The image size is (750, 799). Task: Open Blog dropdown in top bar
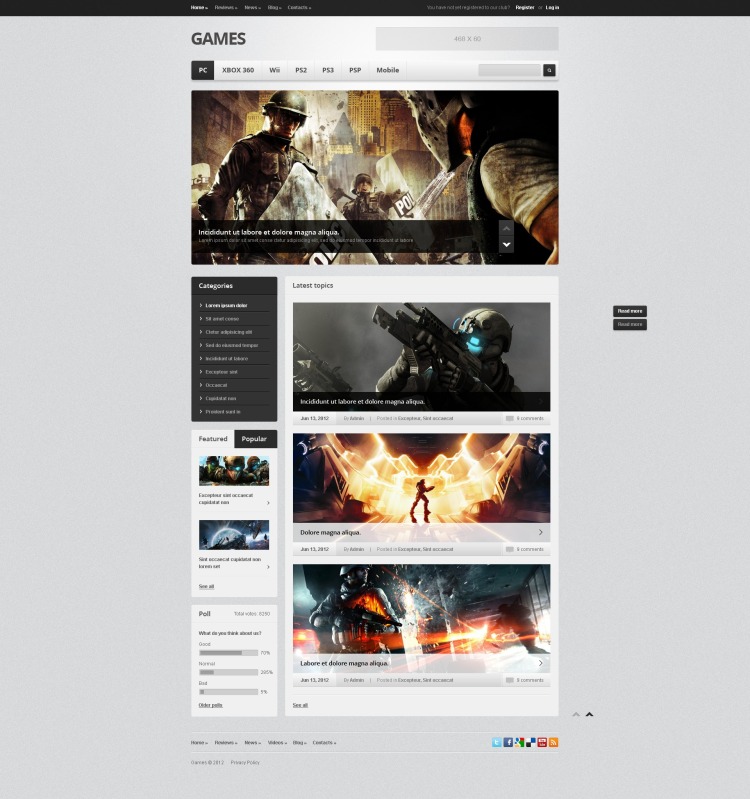pyautogui.click(x=275, y=8)
